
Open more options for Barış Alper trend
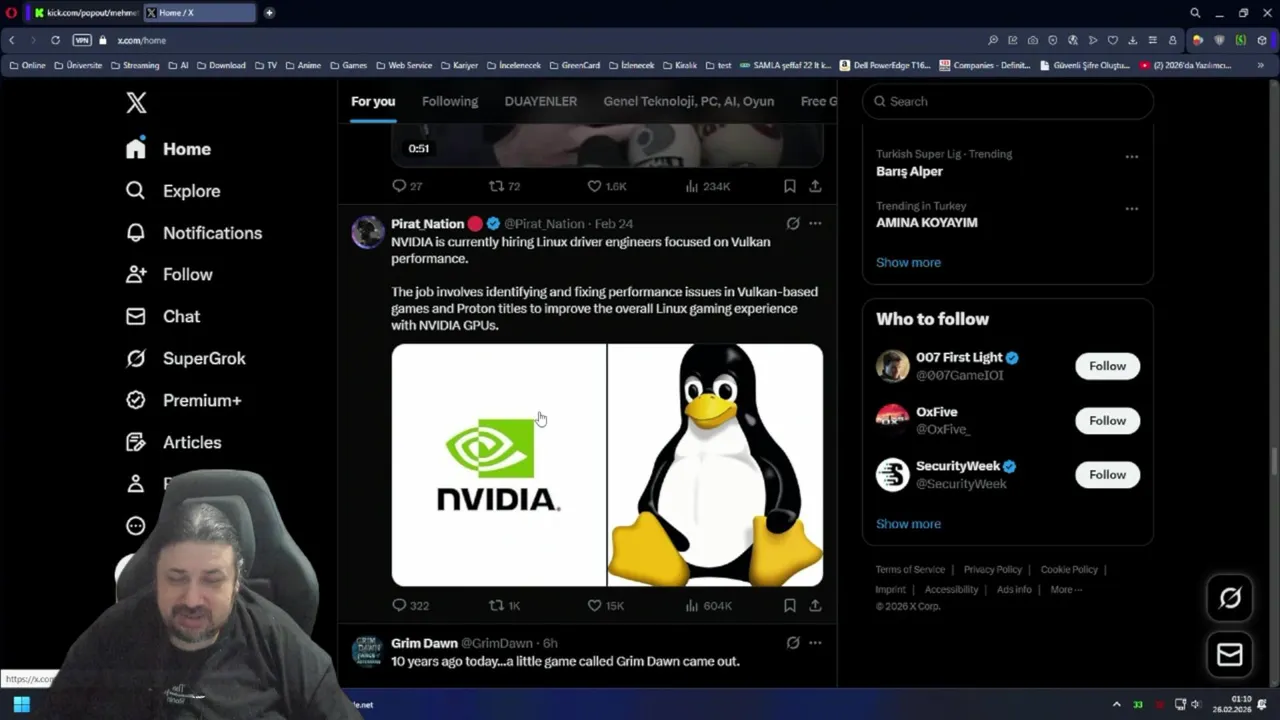1131,157
